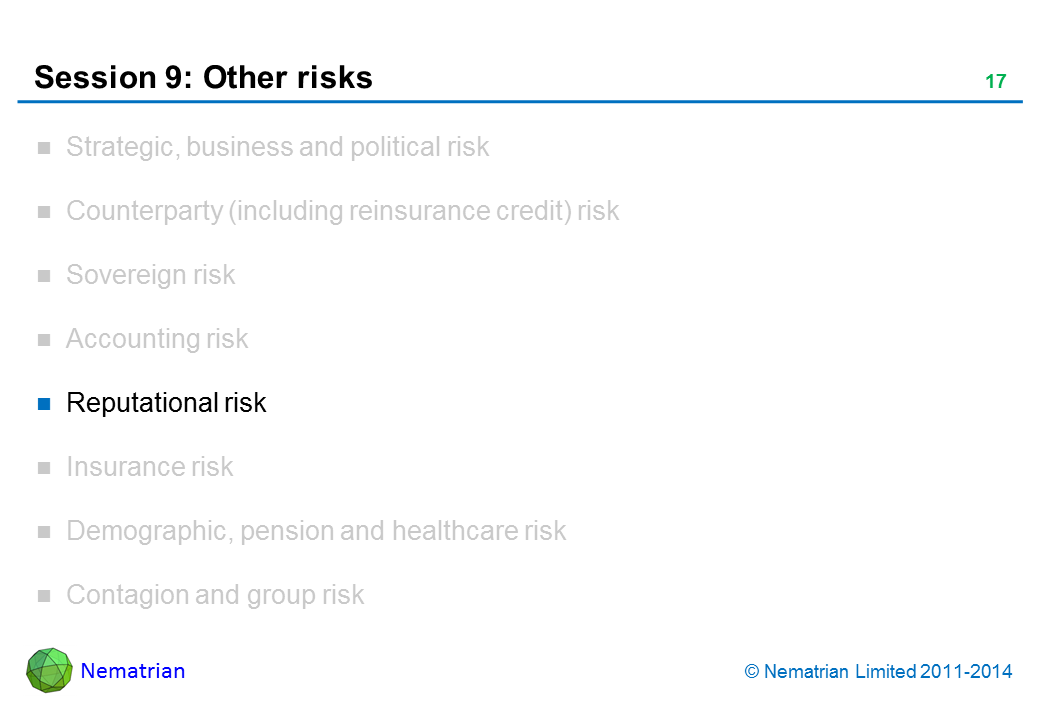Pick the Contagion and group risk item

point(215,595)
